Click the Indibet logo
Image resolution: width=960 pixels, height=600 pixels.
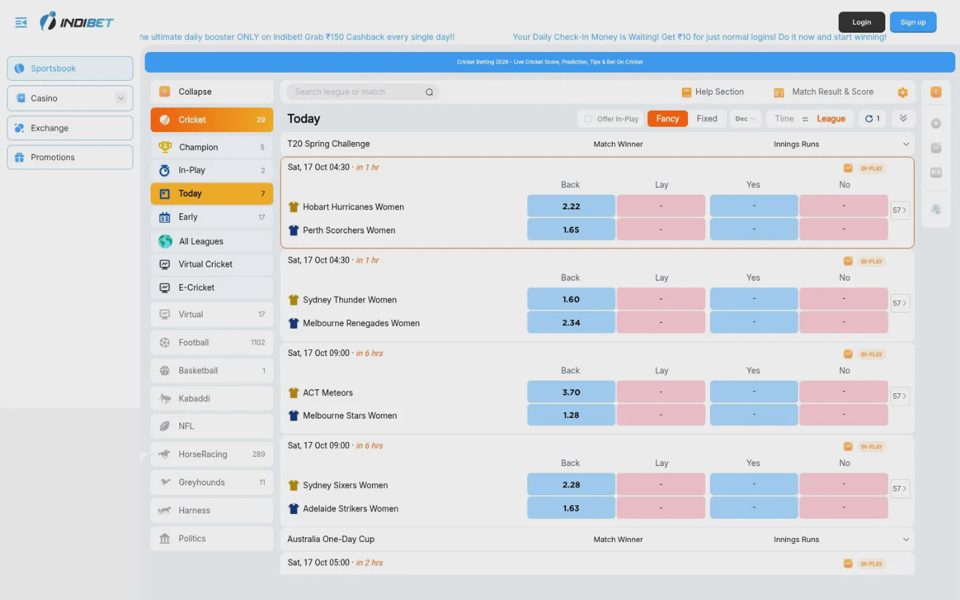click(77, 21)
